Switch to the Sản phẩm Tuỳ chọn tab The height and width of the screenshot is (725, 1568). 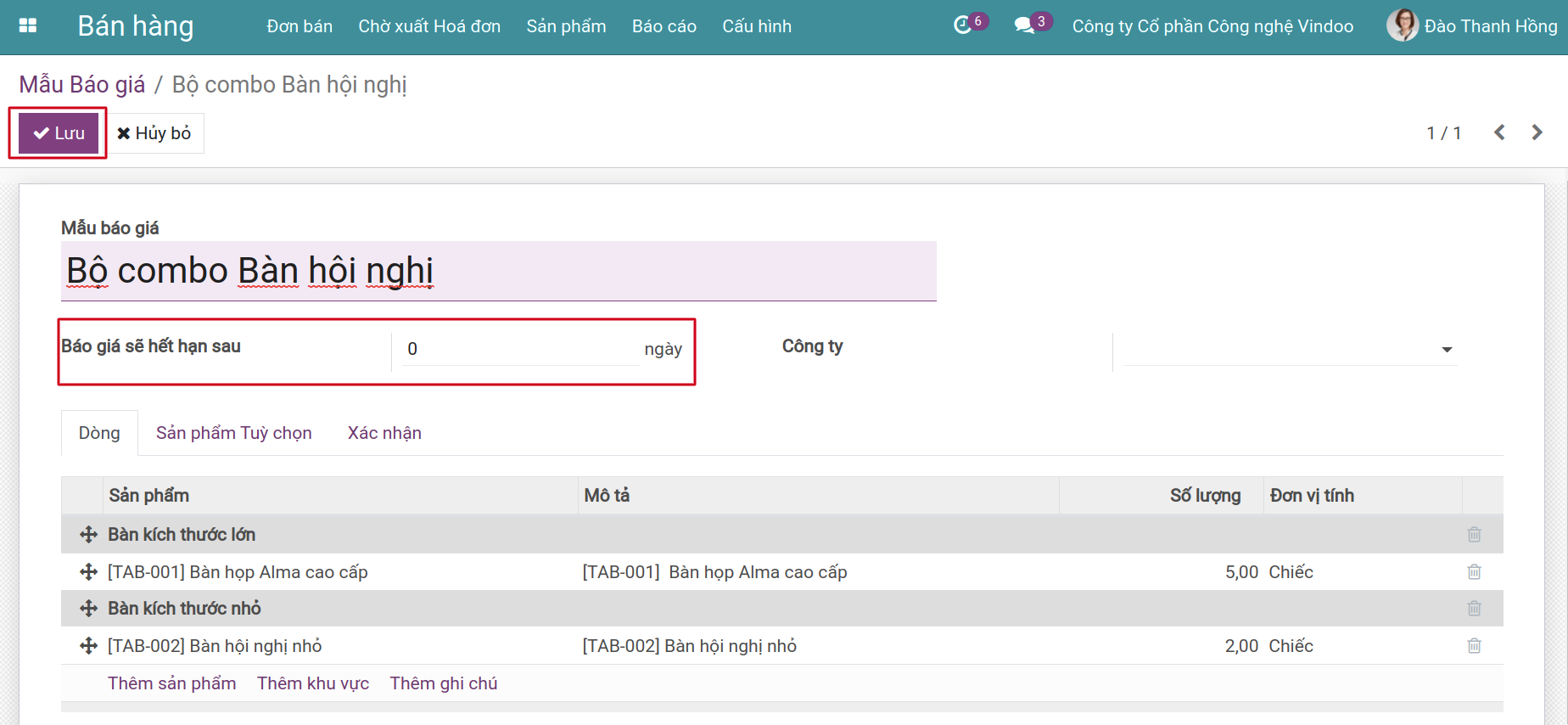point(233,433)
